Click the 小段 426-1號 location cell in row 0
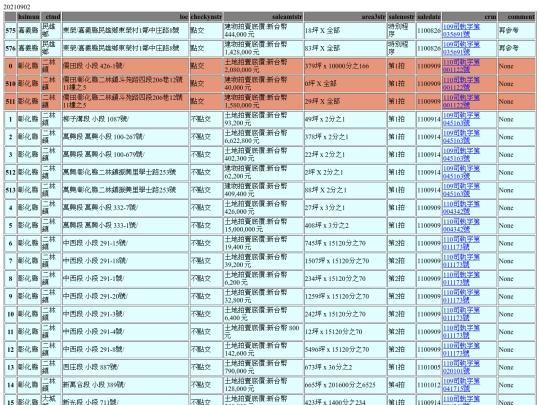The width and height of the screenshot is (540, 405). pyautogui.click(x=125, y=66)
